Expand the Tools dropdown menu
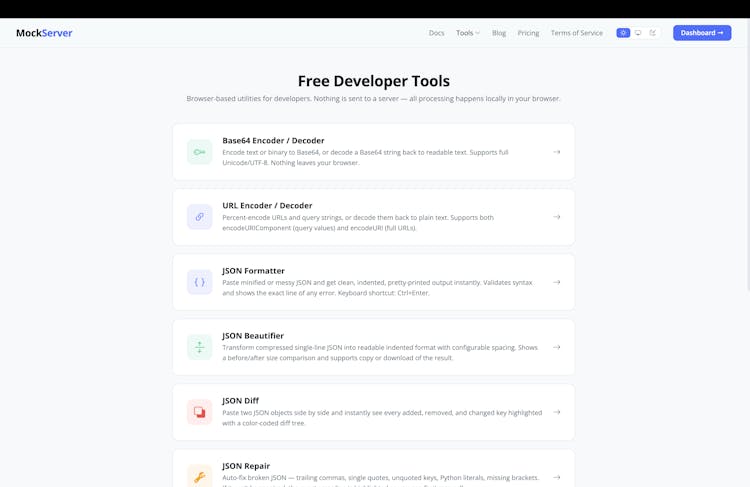 [468, 33]
